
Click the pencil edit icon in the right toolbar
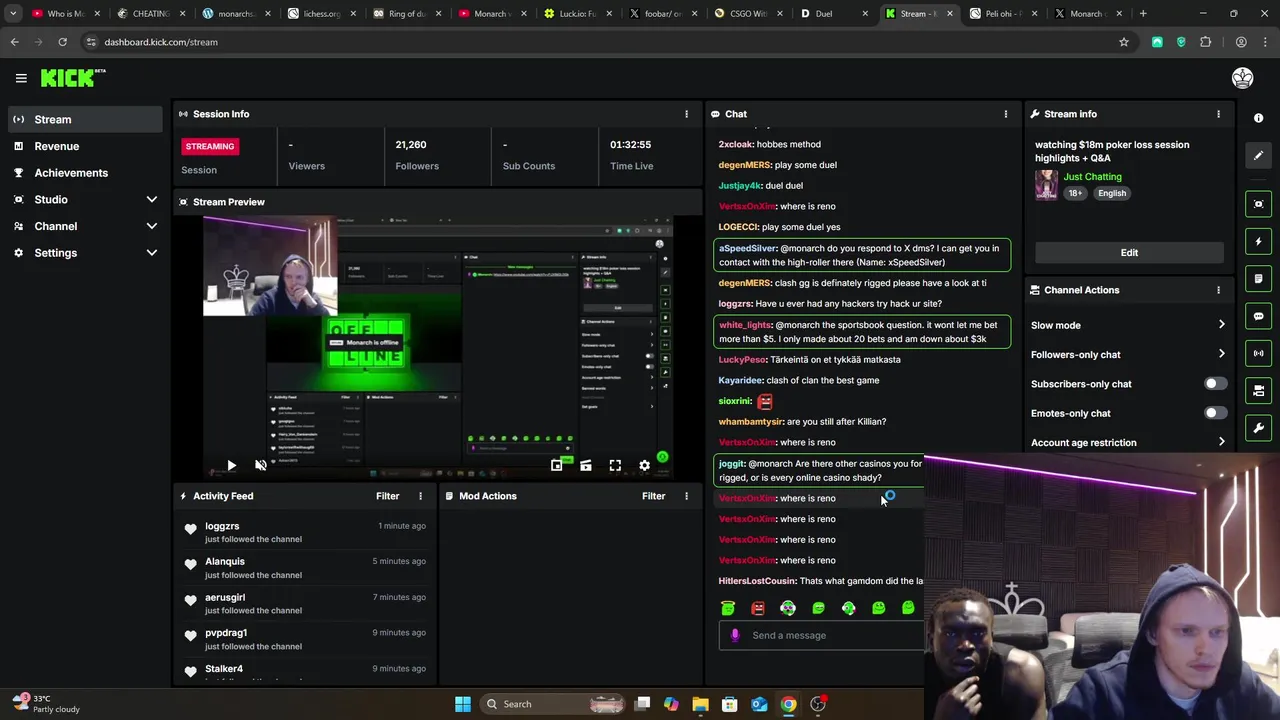tap(1258, 155)
